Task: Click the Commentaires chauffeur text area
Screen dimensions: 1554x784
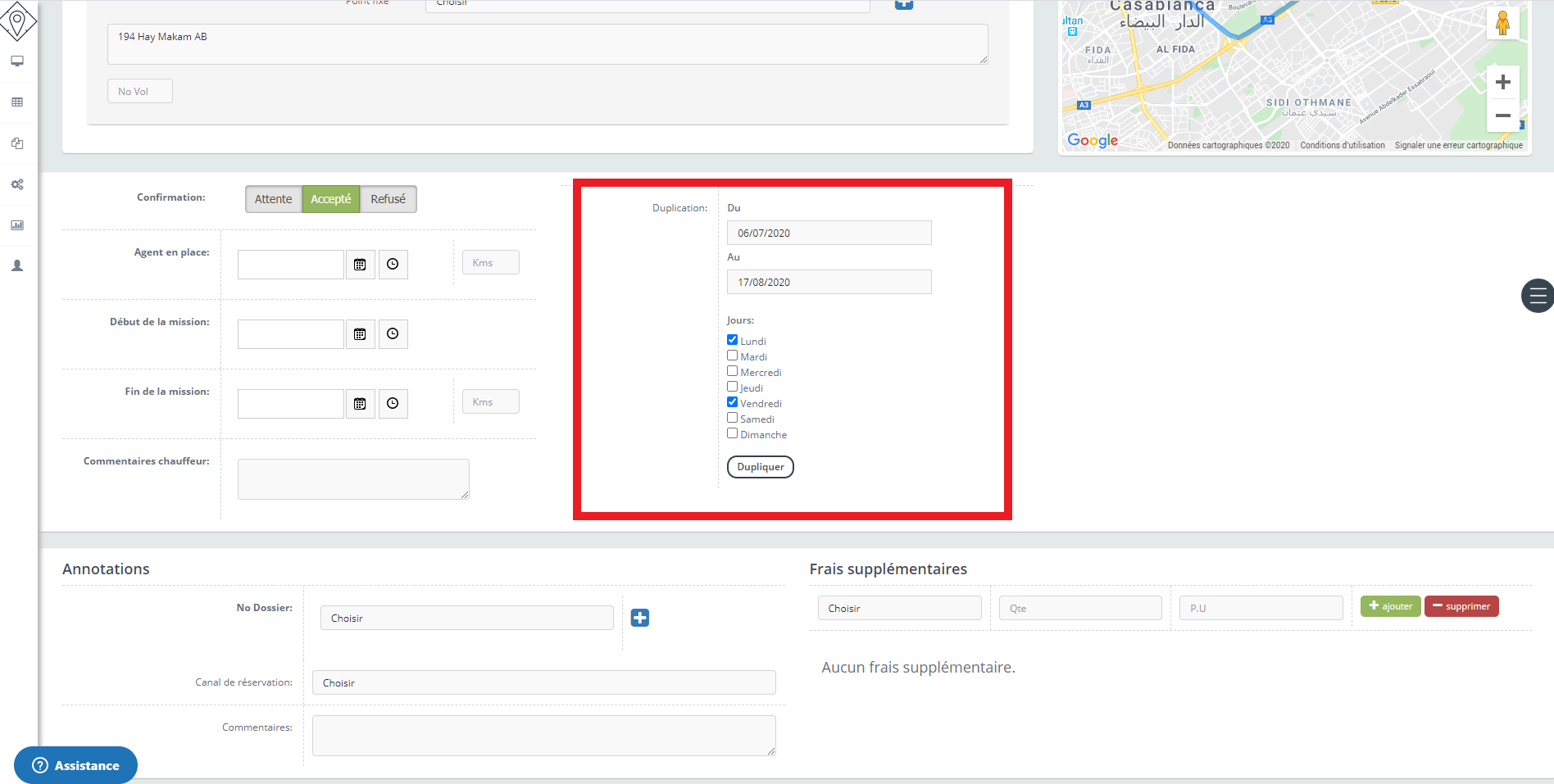Action: pyautogui.click(x=353, y=479)
